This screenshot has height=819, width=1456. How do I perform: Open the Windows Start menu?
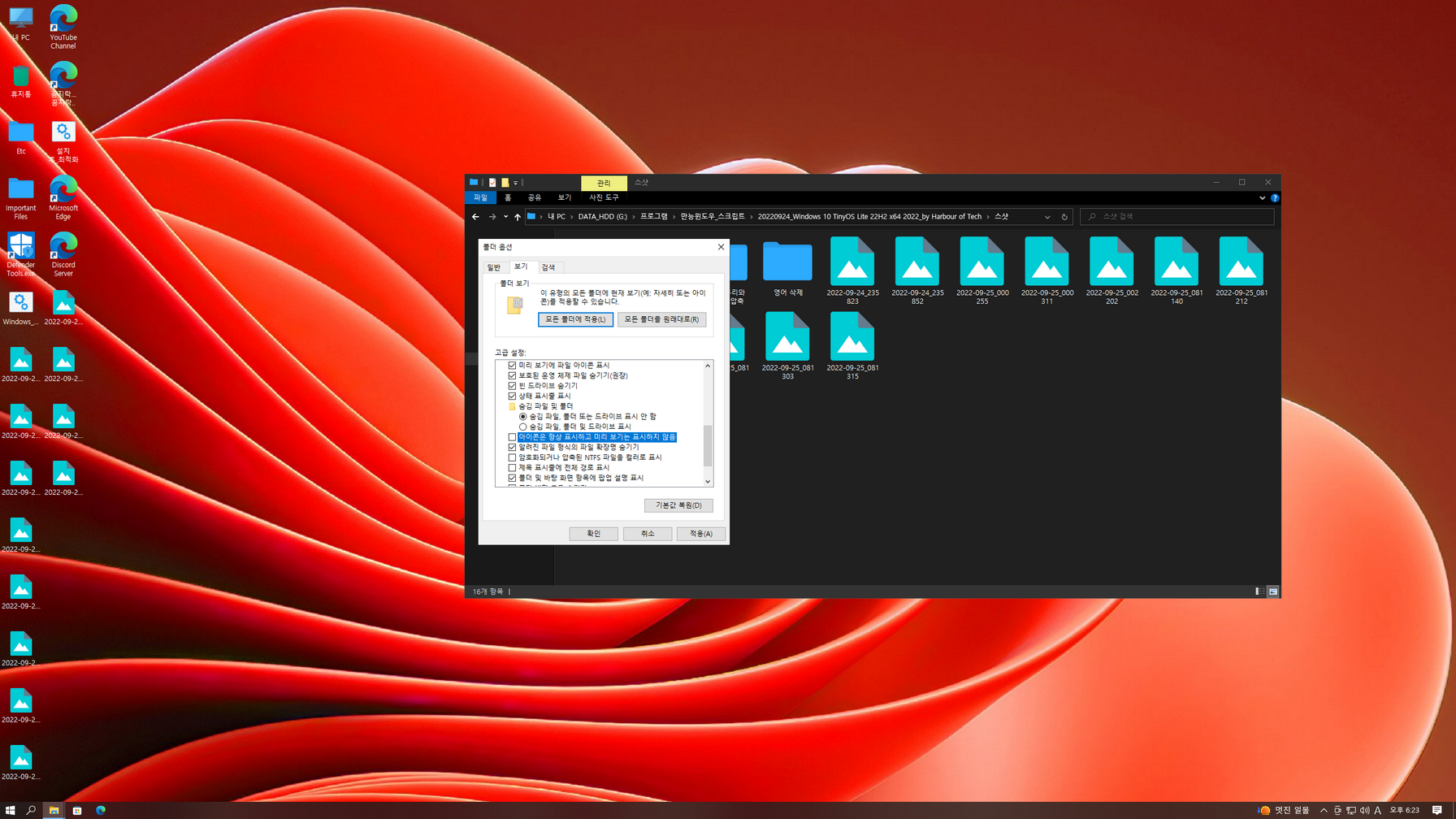11,810
